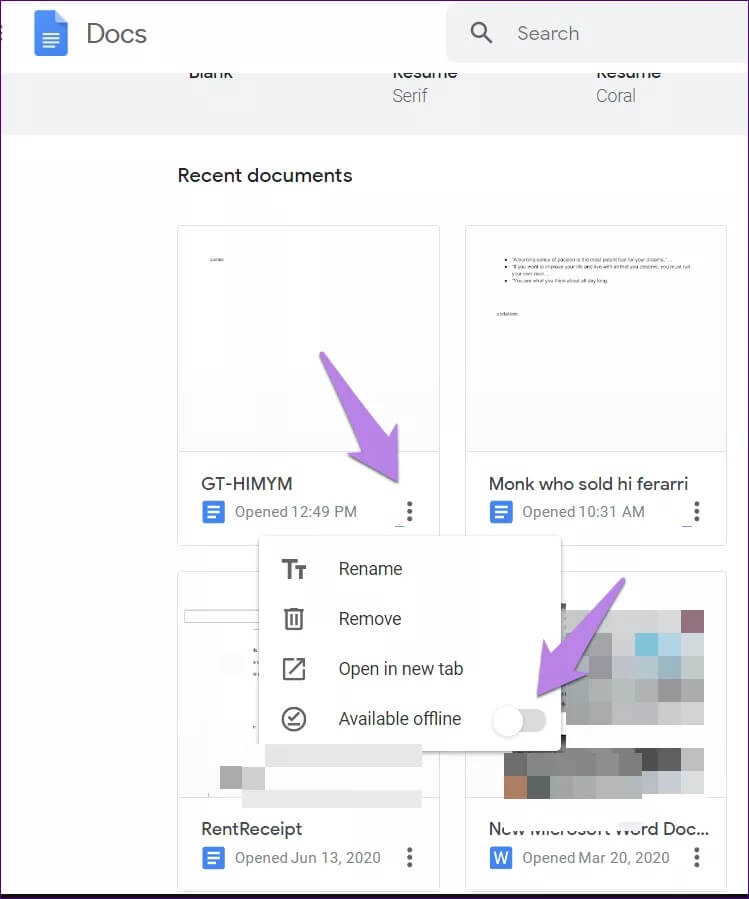Image resolution: width=749 pixels, height=899 pixels.
Task: Select the Coral resume template label
Action: [616, 95]
